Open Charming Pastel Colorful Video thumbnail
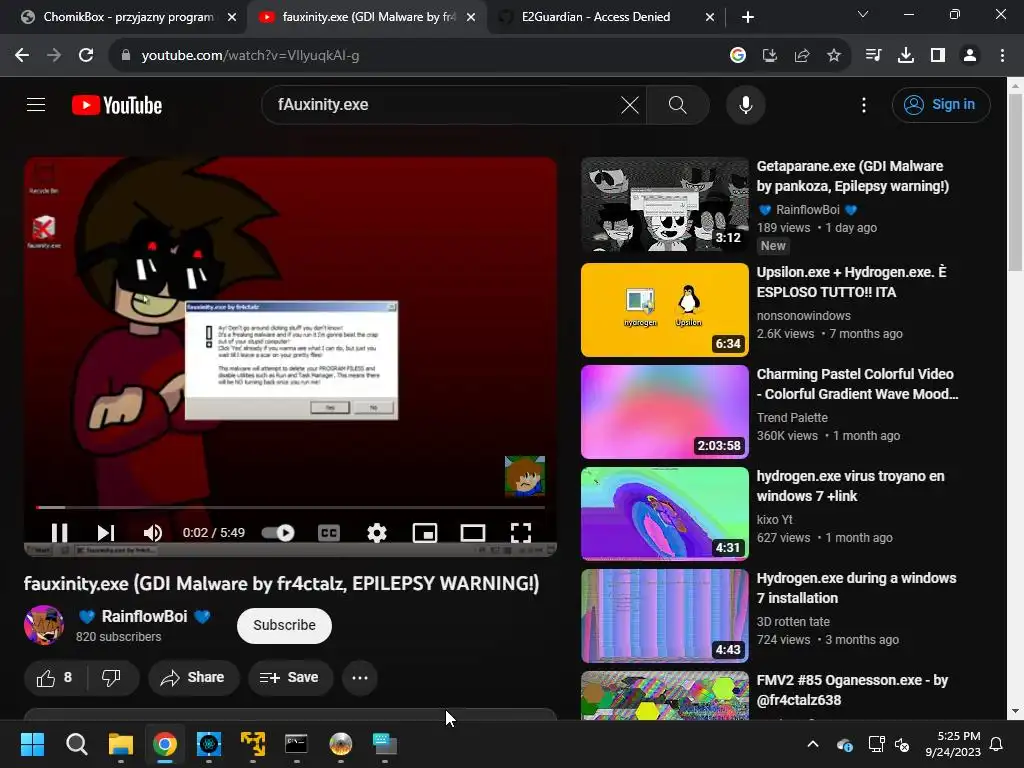This screenshot has height=768, width=1024. (665, 412)
